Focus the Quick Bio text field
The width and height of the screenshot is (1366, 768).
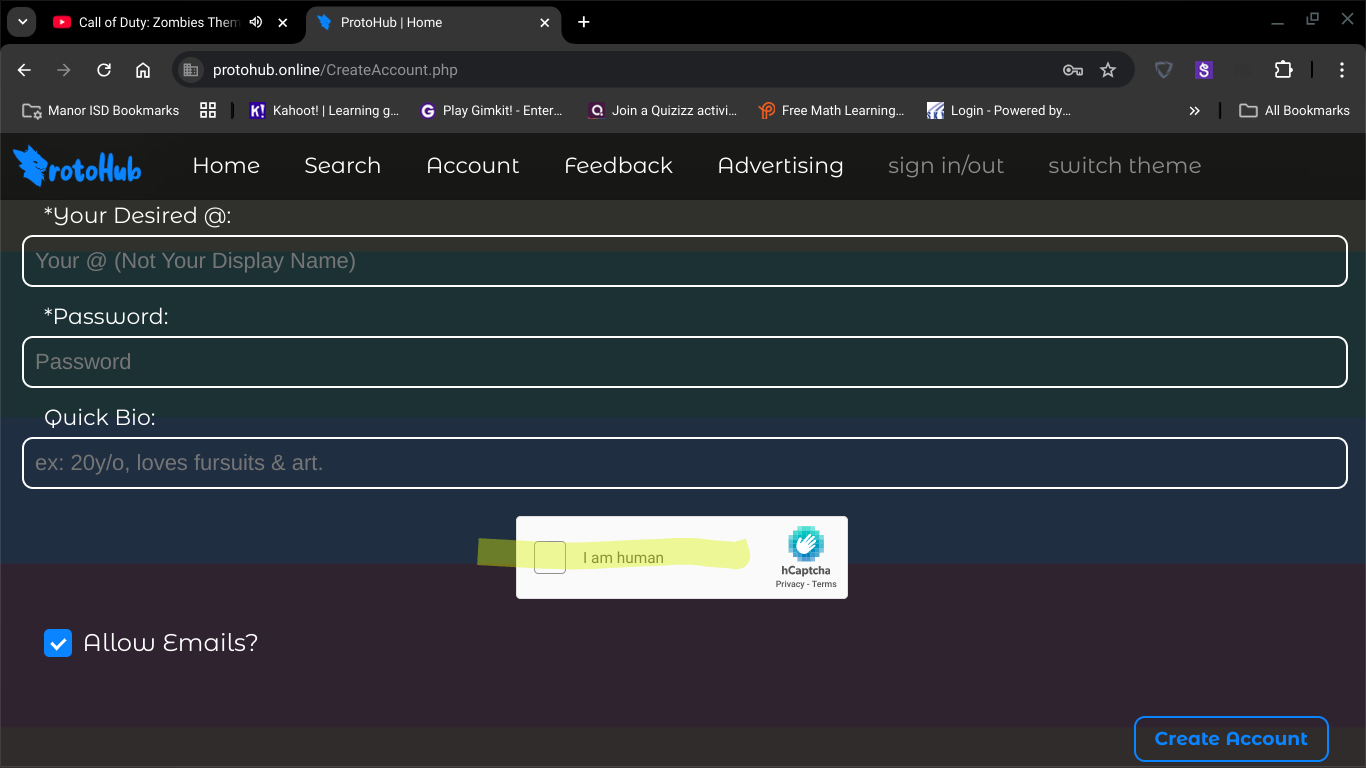tap(684, 463)
